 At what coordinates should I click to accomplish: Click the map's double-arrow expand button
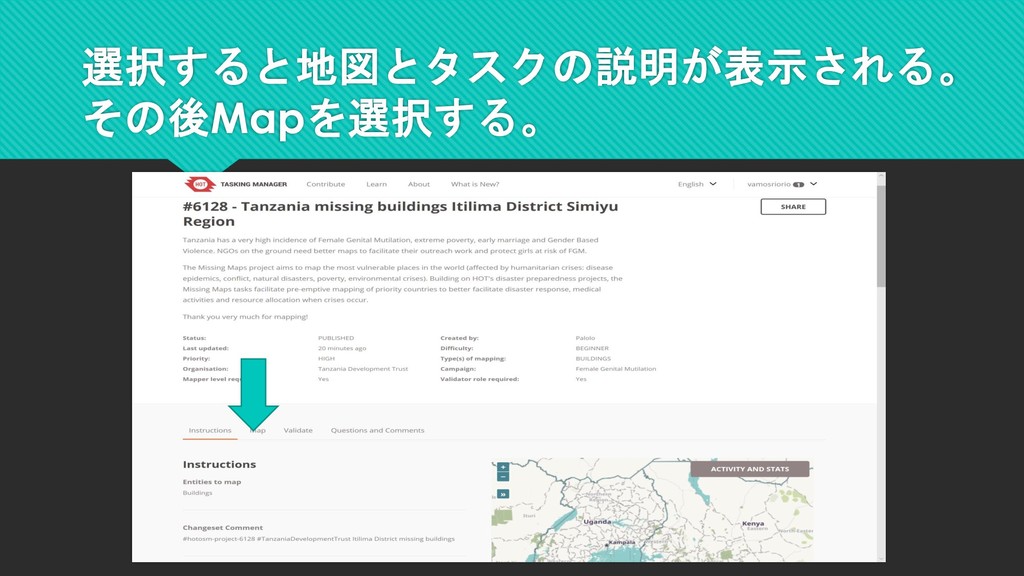[x=503, y=494]
